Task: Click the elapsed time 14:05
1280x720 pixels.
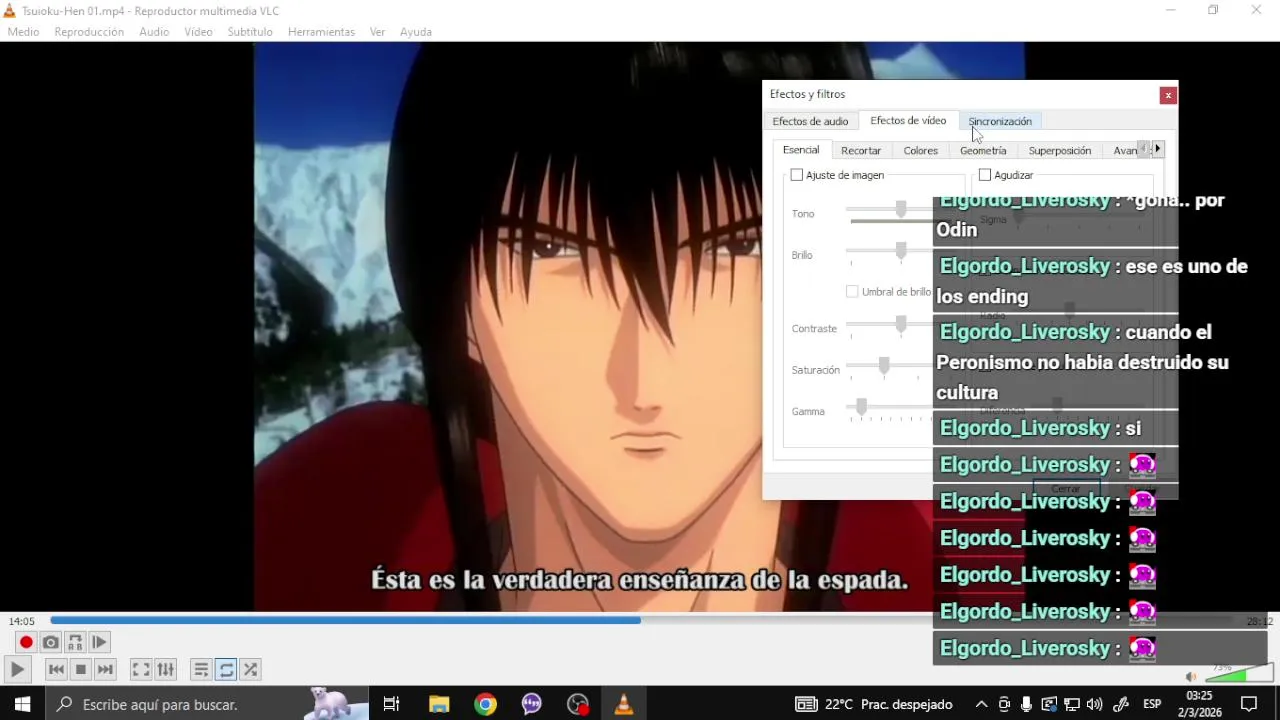Action: tap(21, 621)
